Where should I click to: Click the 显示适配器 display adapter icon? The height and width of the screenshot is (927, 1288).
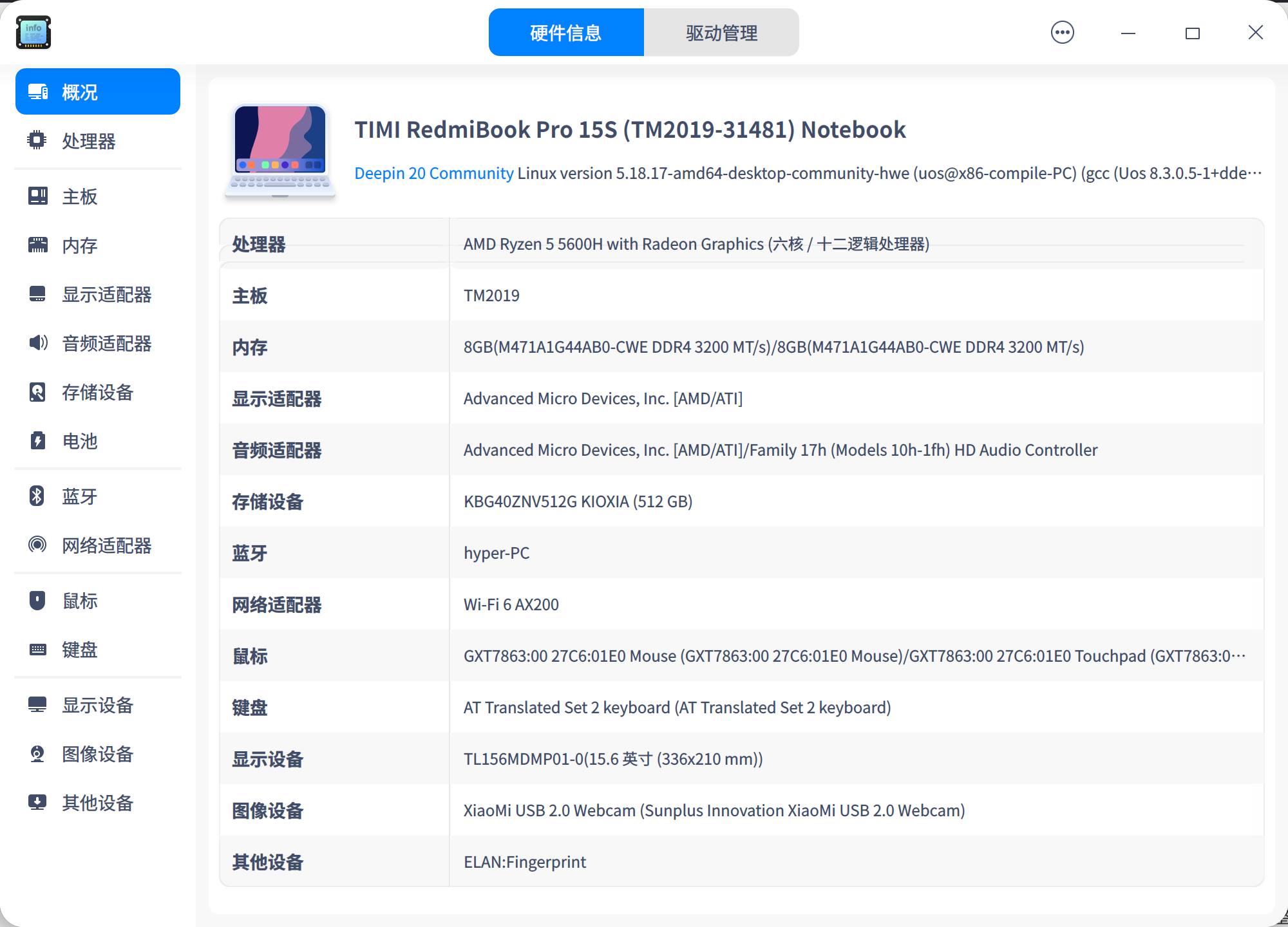[37, 294]
